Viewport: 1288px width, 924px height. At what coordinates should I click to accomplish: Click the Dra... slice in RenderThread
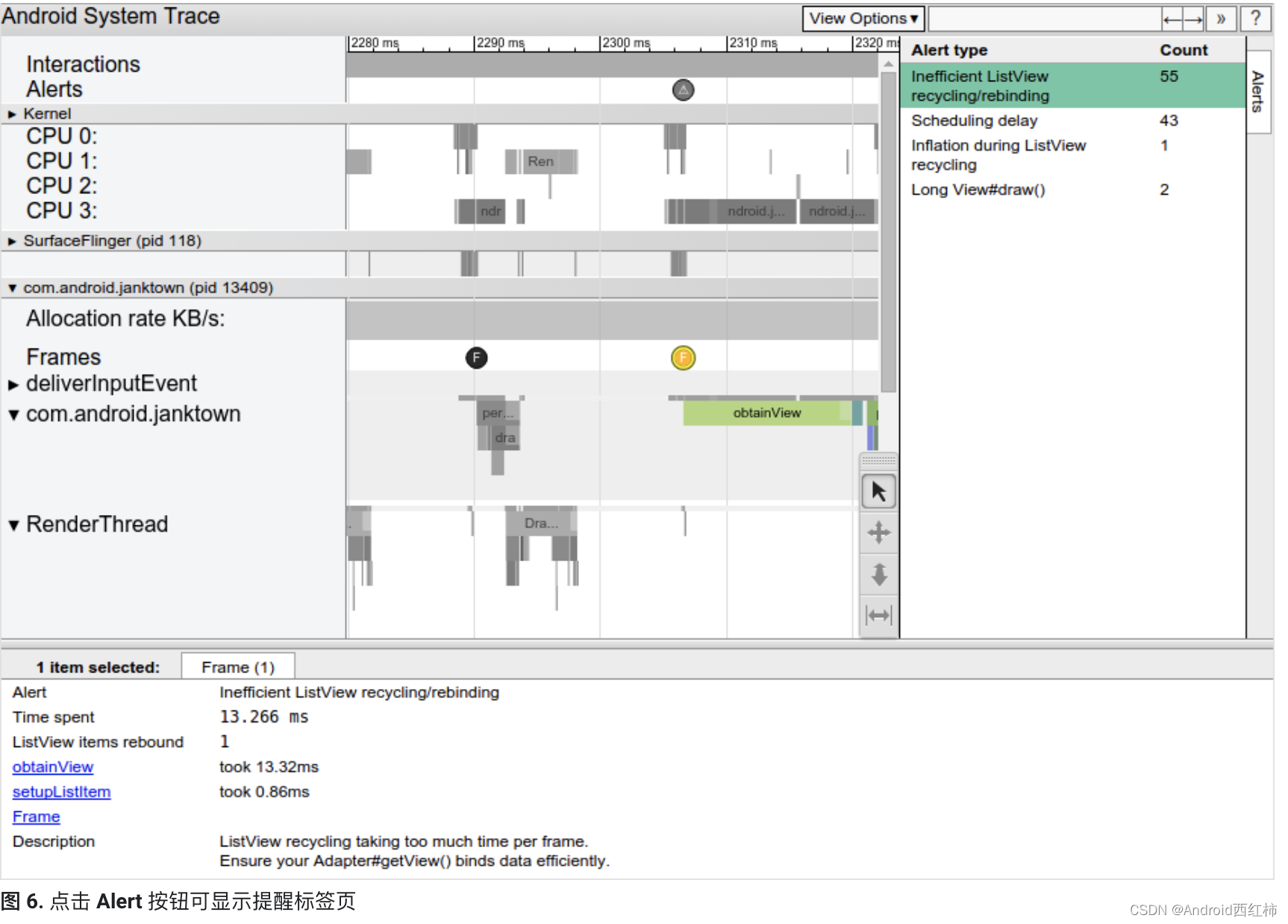point(541,523)
